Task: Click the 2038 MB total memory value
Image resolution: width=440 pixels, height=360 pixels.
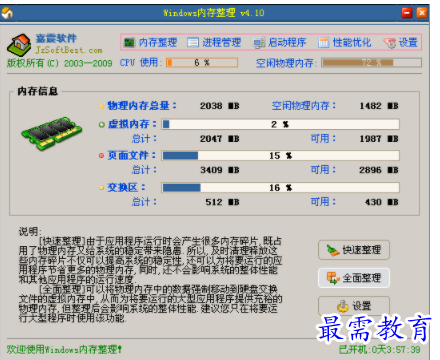Action: click(219, 106)
